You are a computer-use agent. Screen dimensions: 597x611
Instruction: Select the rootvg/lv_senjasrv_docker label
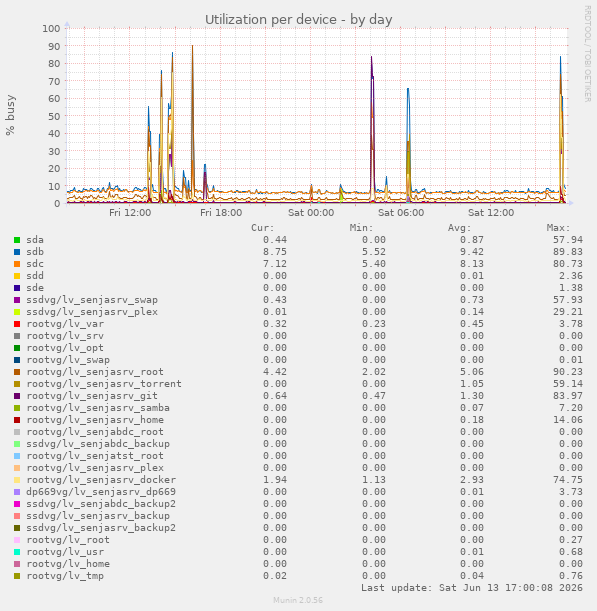pyautogui.click(x=101, y=480)
